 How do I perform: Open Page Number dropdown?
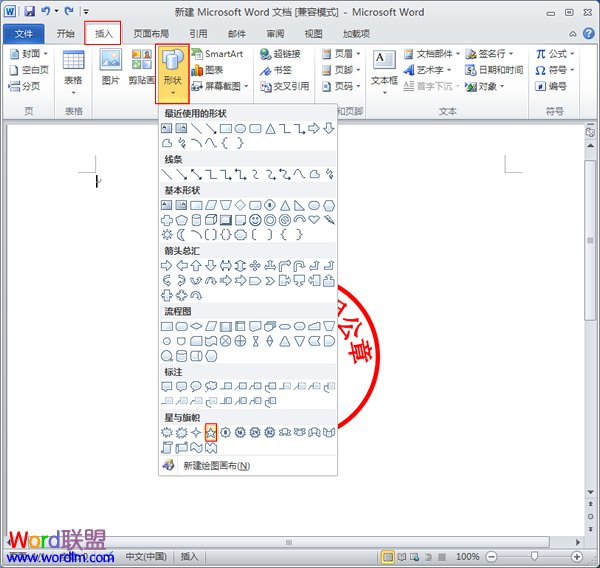(341, 87)
